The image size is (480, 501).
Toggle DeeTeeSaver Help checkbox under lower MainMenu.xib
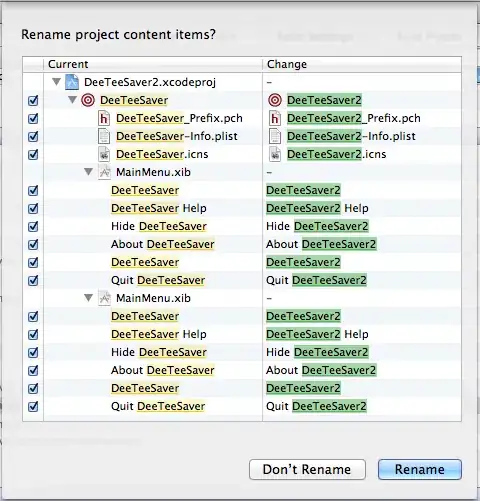pos(33,334)
